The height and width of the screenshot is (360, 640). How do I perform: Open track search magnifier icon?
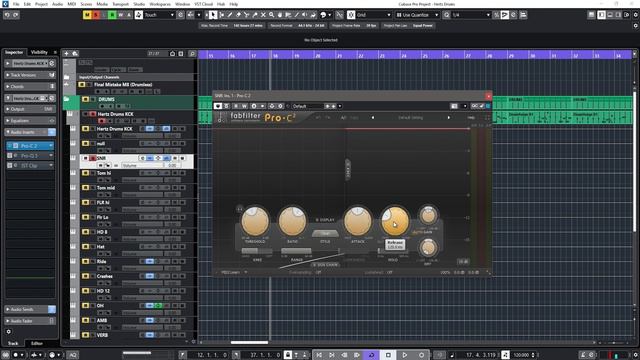pyautogui.click(x=192, y=54)
